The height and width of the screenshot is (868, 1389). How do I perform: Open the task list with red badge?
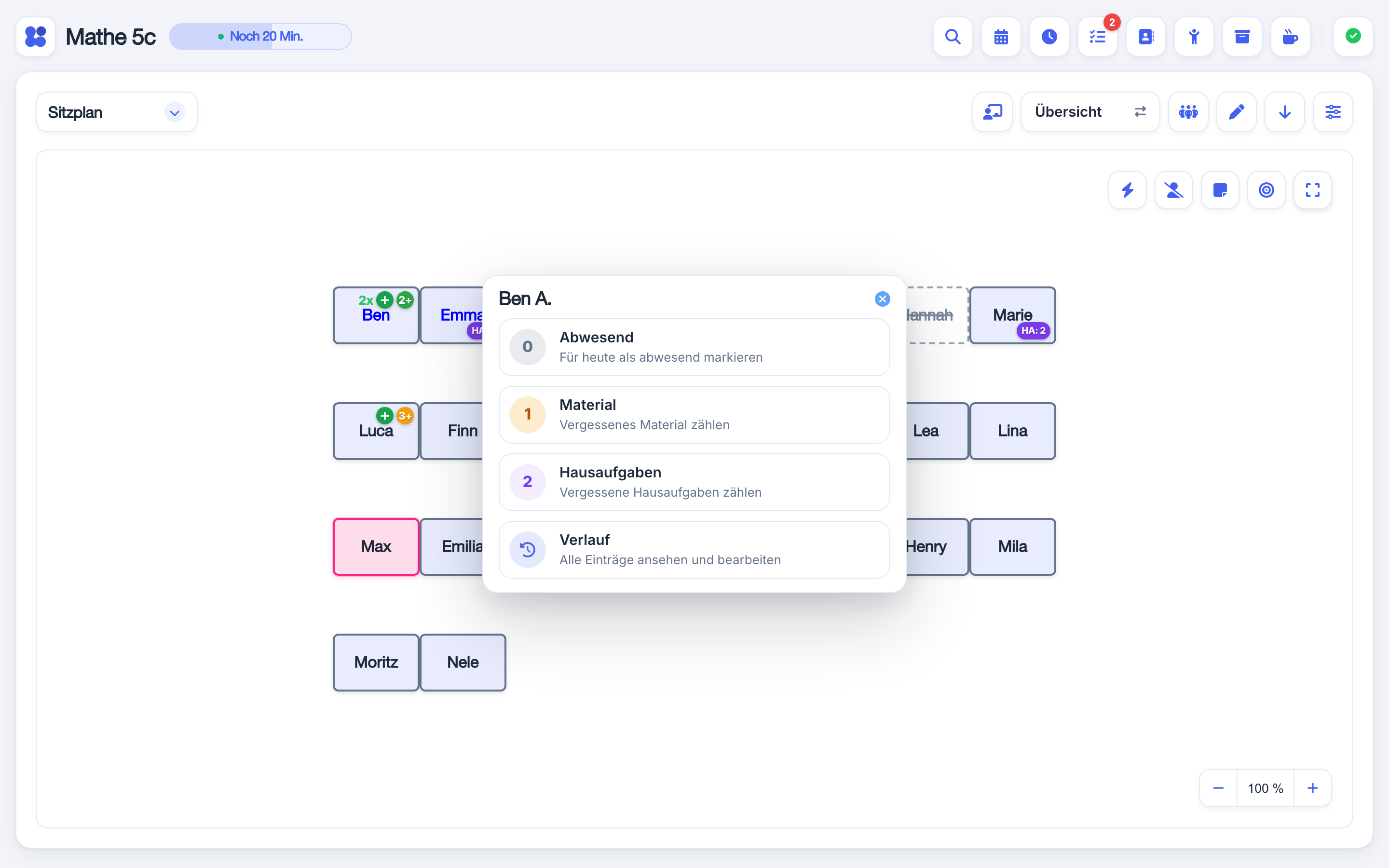(x=1097, y=37)
